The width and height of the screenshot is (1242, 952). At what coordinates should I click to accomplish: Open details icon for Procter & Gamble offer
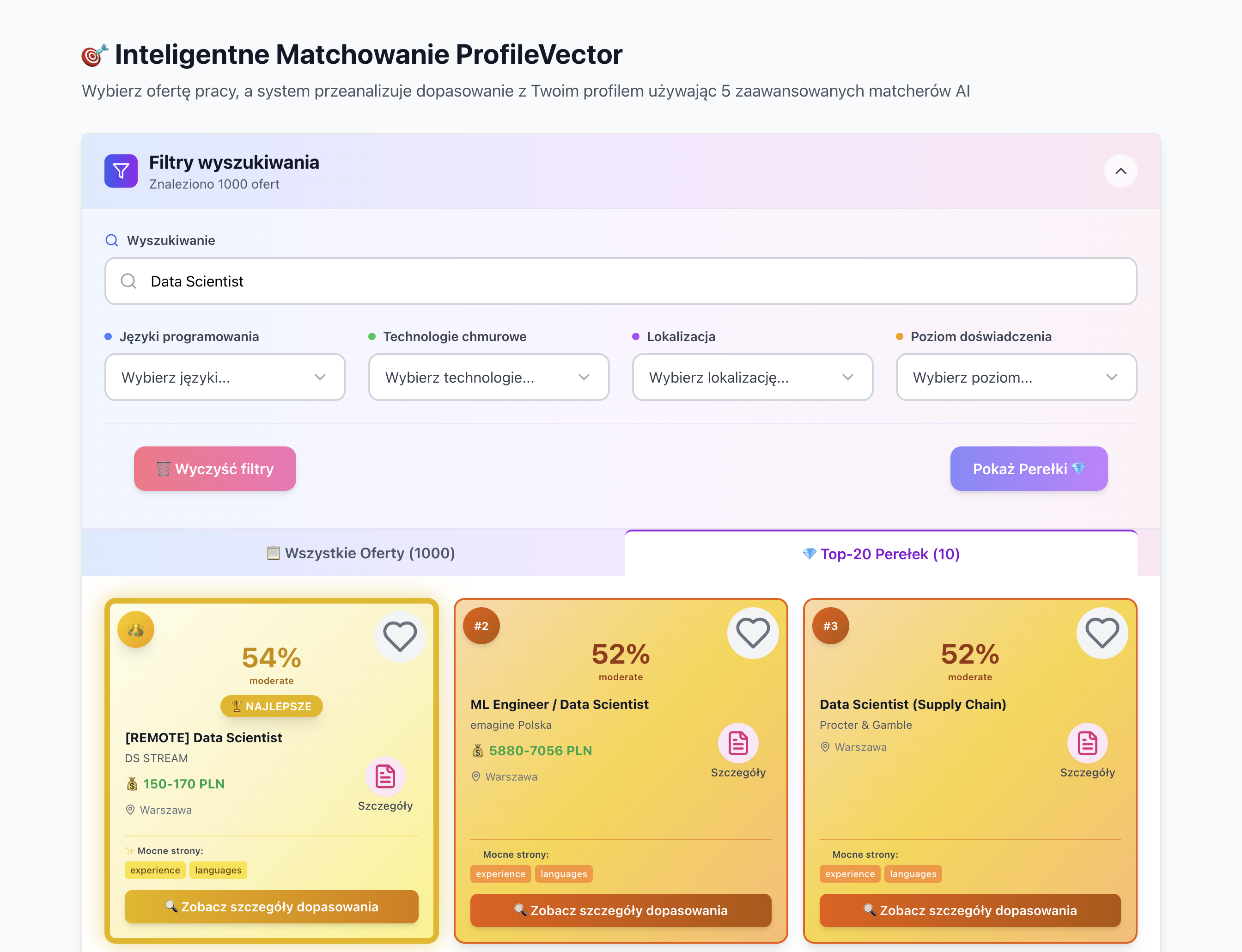tap(1087, 743)
